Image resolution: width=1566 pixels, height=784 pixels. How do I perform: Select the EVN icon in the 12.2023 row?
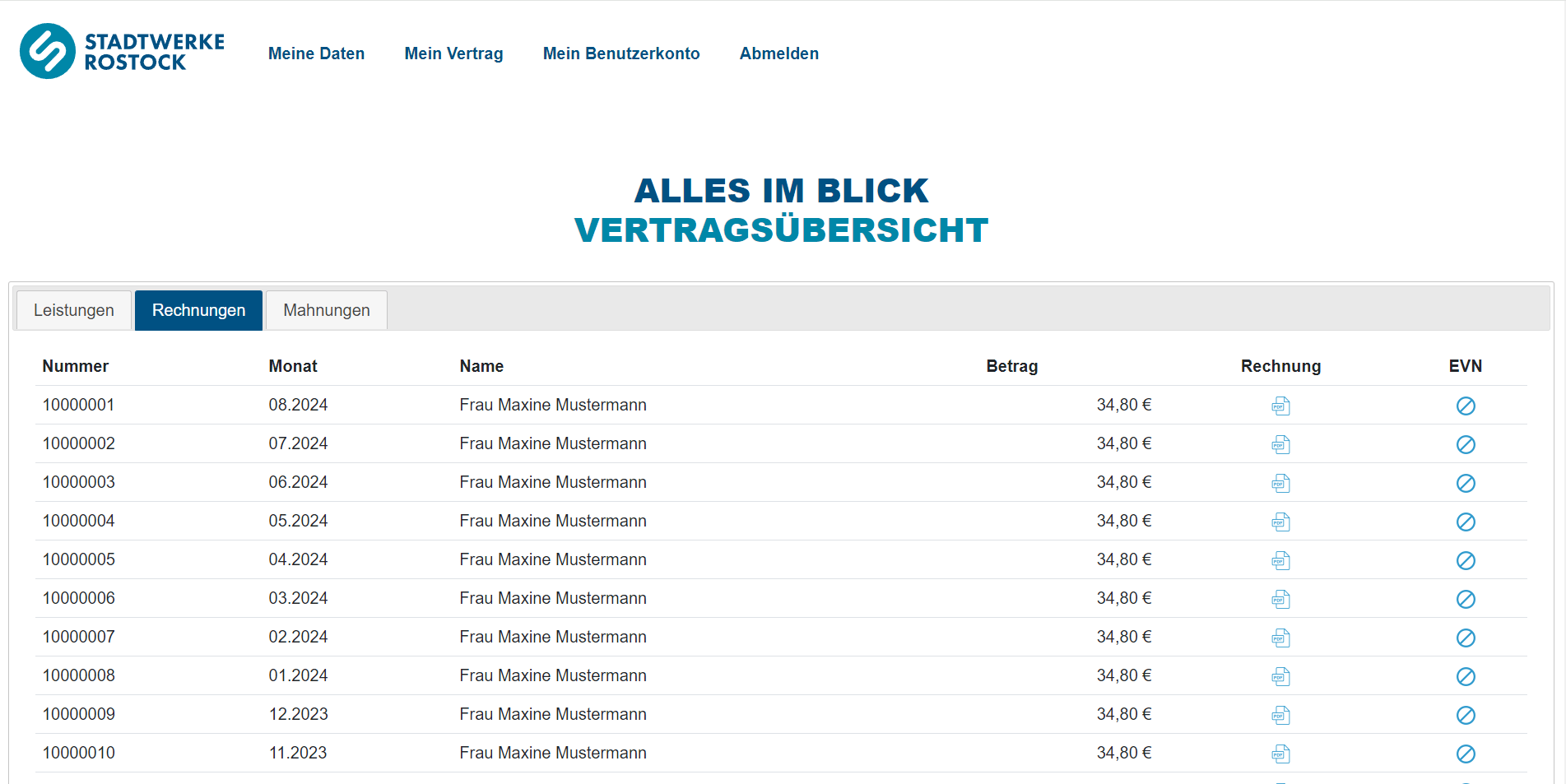click(x=1466, y=714)
